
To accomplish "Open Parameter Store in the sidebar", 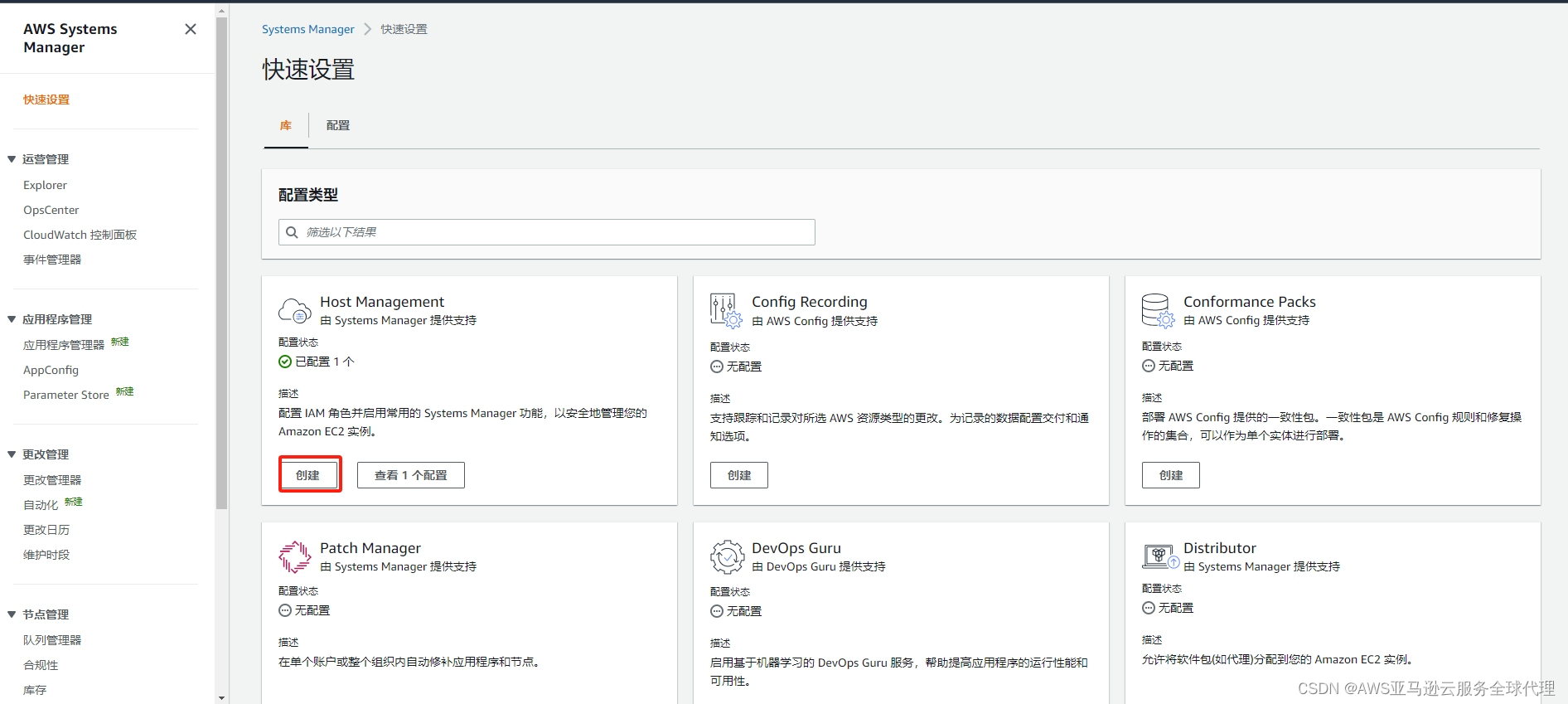I will coord(66,395).
